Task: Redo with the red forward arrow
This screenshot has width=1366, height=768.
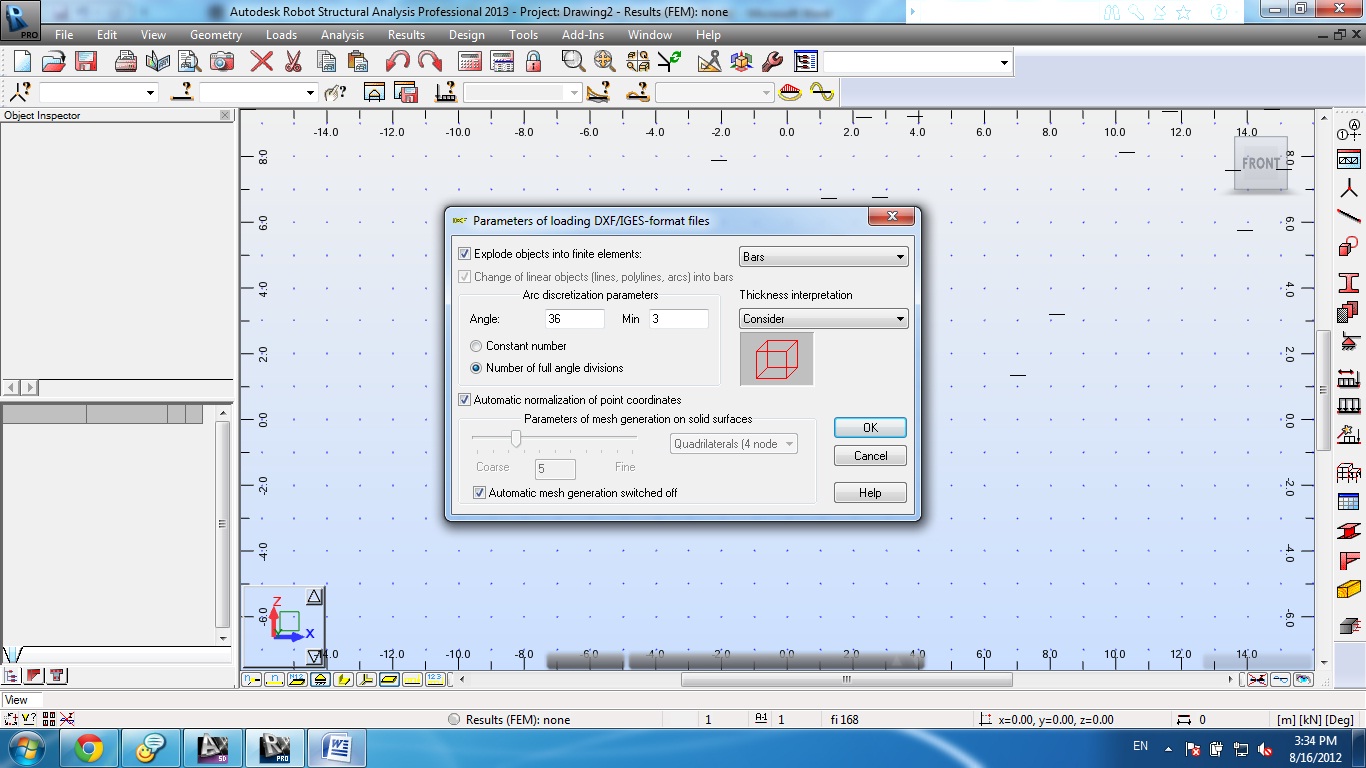Action: coord(430,61)
